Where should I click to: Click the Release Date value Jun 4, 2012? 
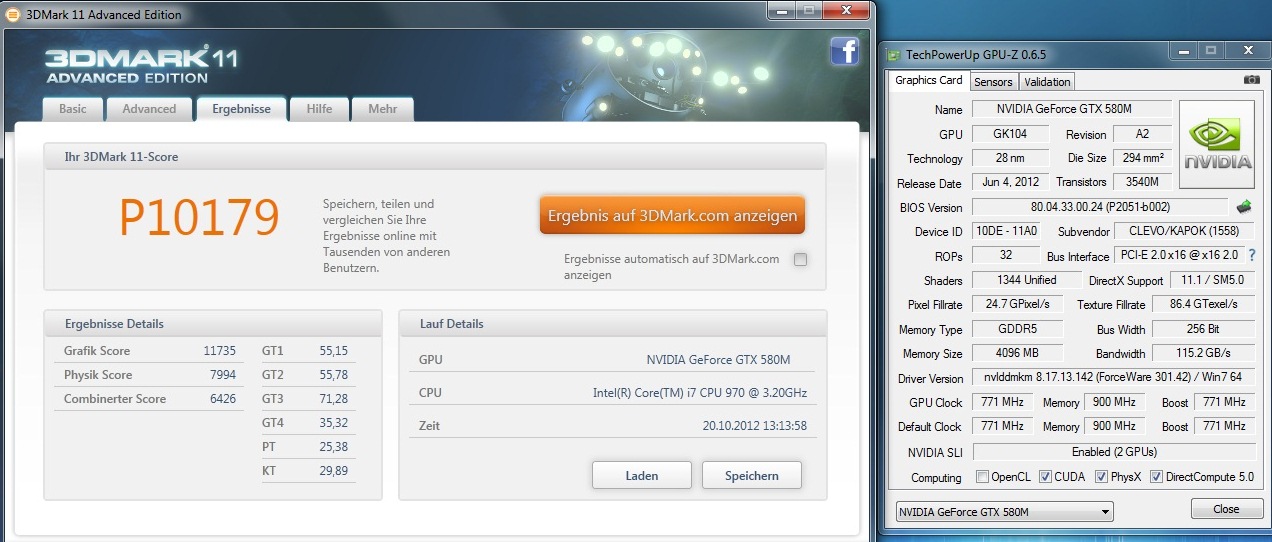click(1010, 182)
